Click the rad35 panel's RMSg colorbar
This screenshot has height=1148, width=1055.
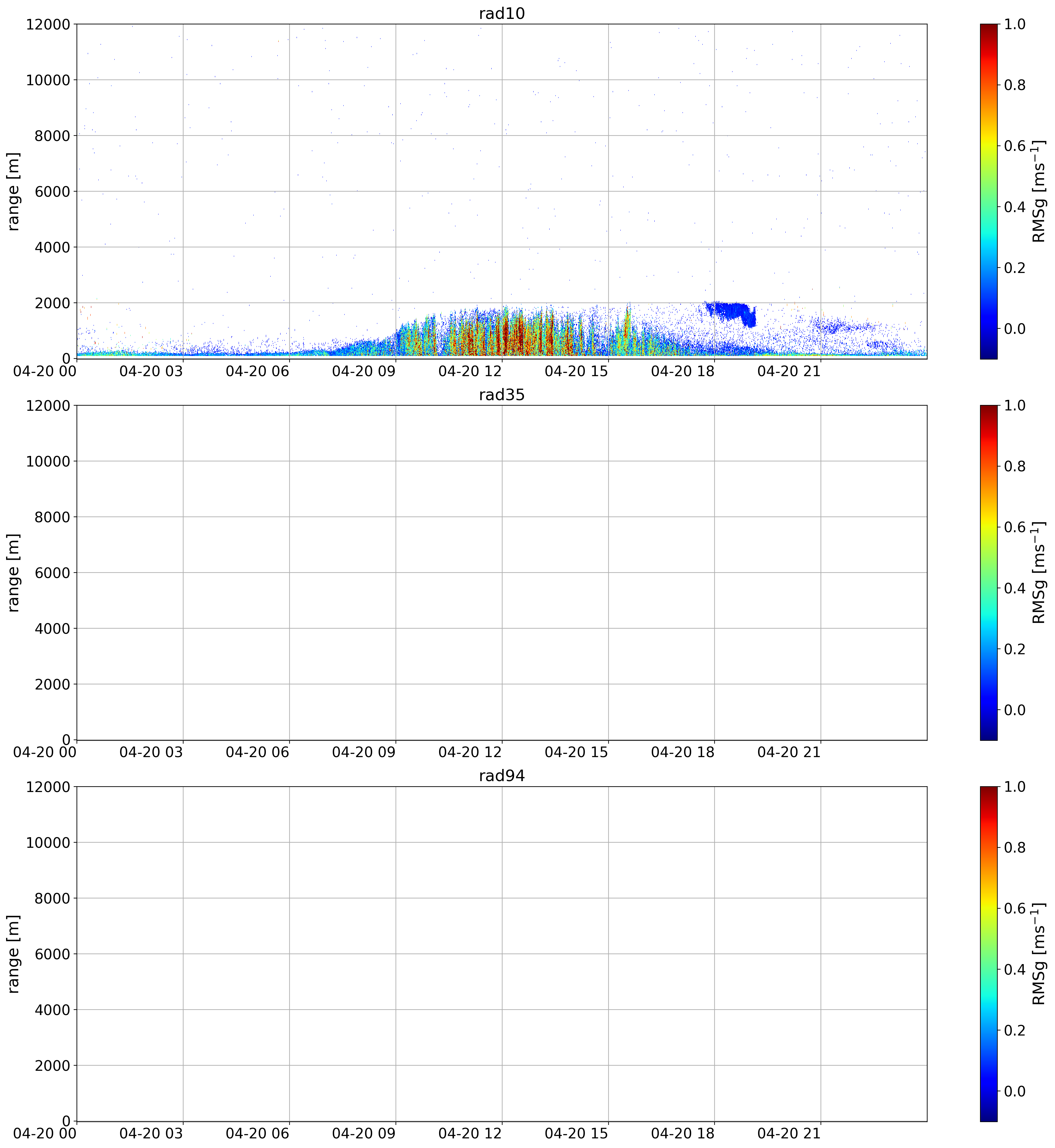click(989, 572)
